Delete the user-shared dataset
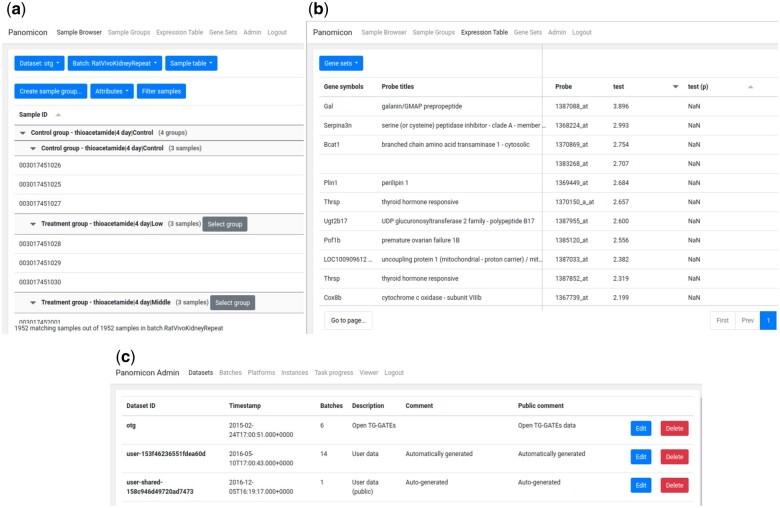Viewport: 780px width, 508px height. pos(675,485)
